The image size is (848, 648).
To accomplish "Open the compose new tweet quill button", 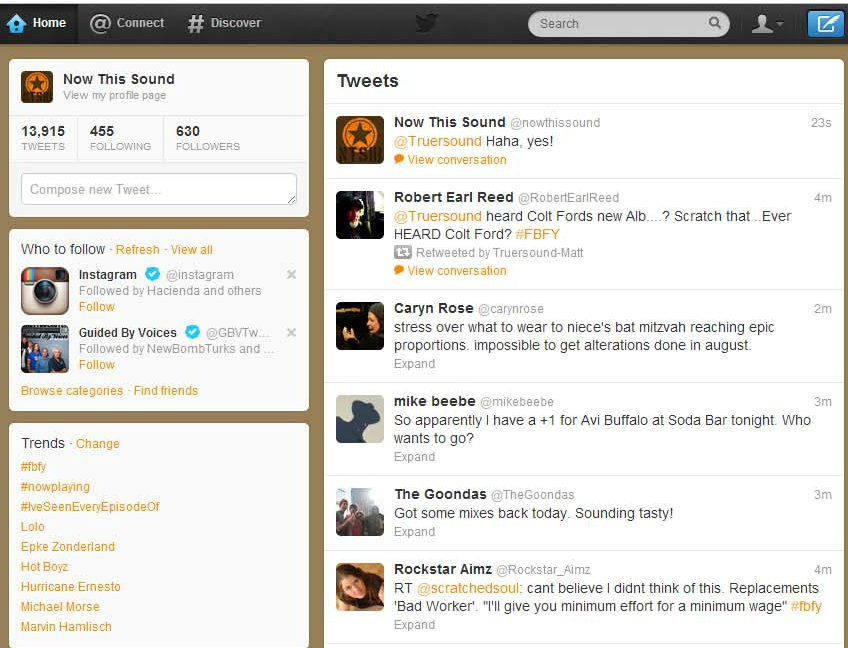I will pyautogui.click(x=826, y=24).
